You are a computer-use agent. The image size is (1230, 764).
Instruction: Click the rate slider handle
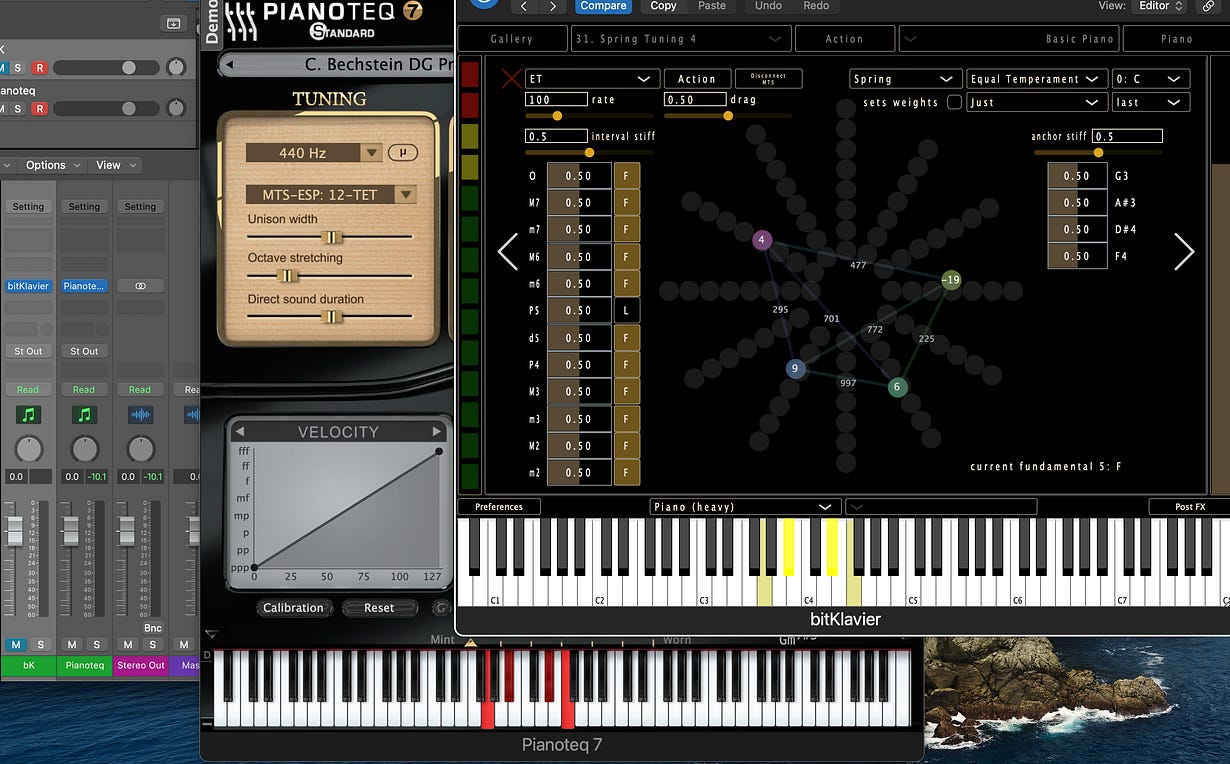557,116
